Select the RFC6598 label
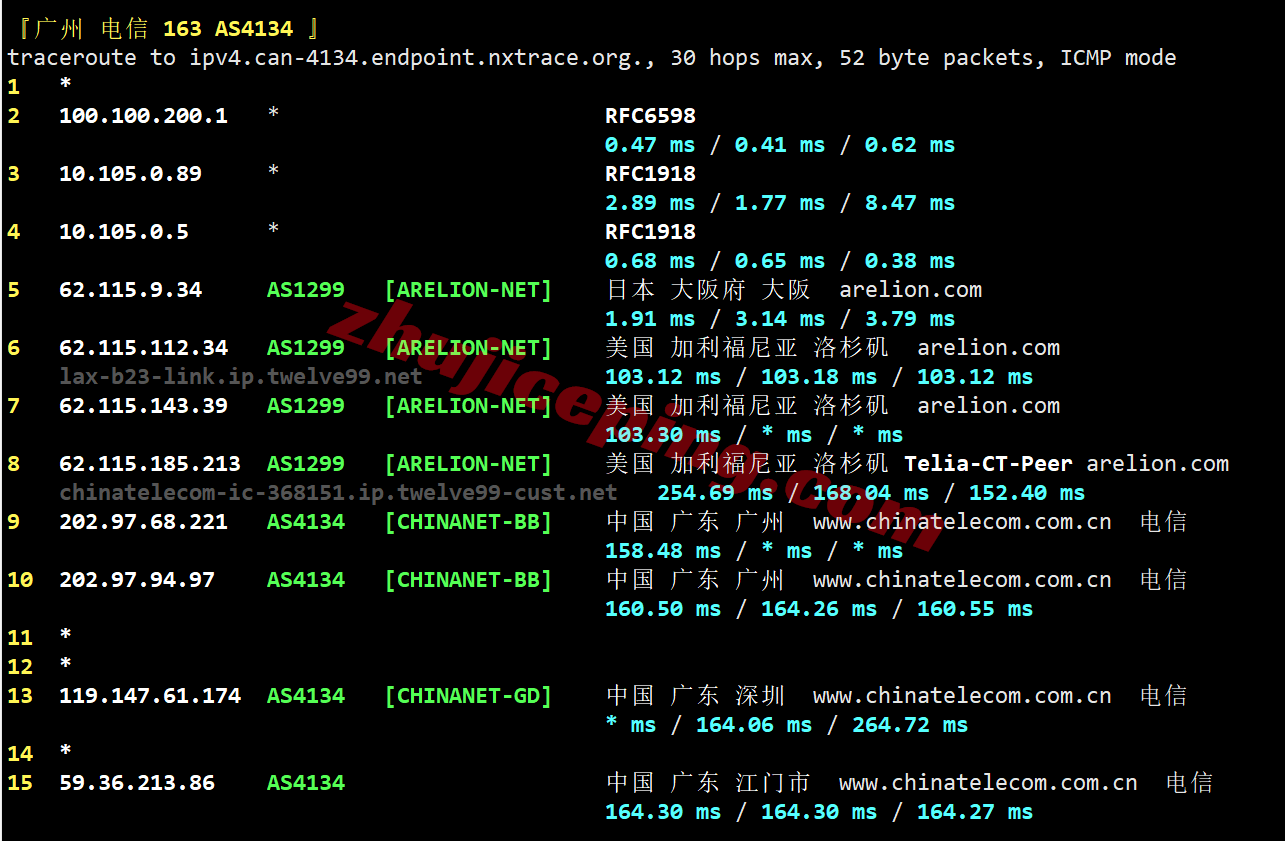This screenshot has height=841, width=1285. pos(650,116)
